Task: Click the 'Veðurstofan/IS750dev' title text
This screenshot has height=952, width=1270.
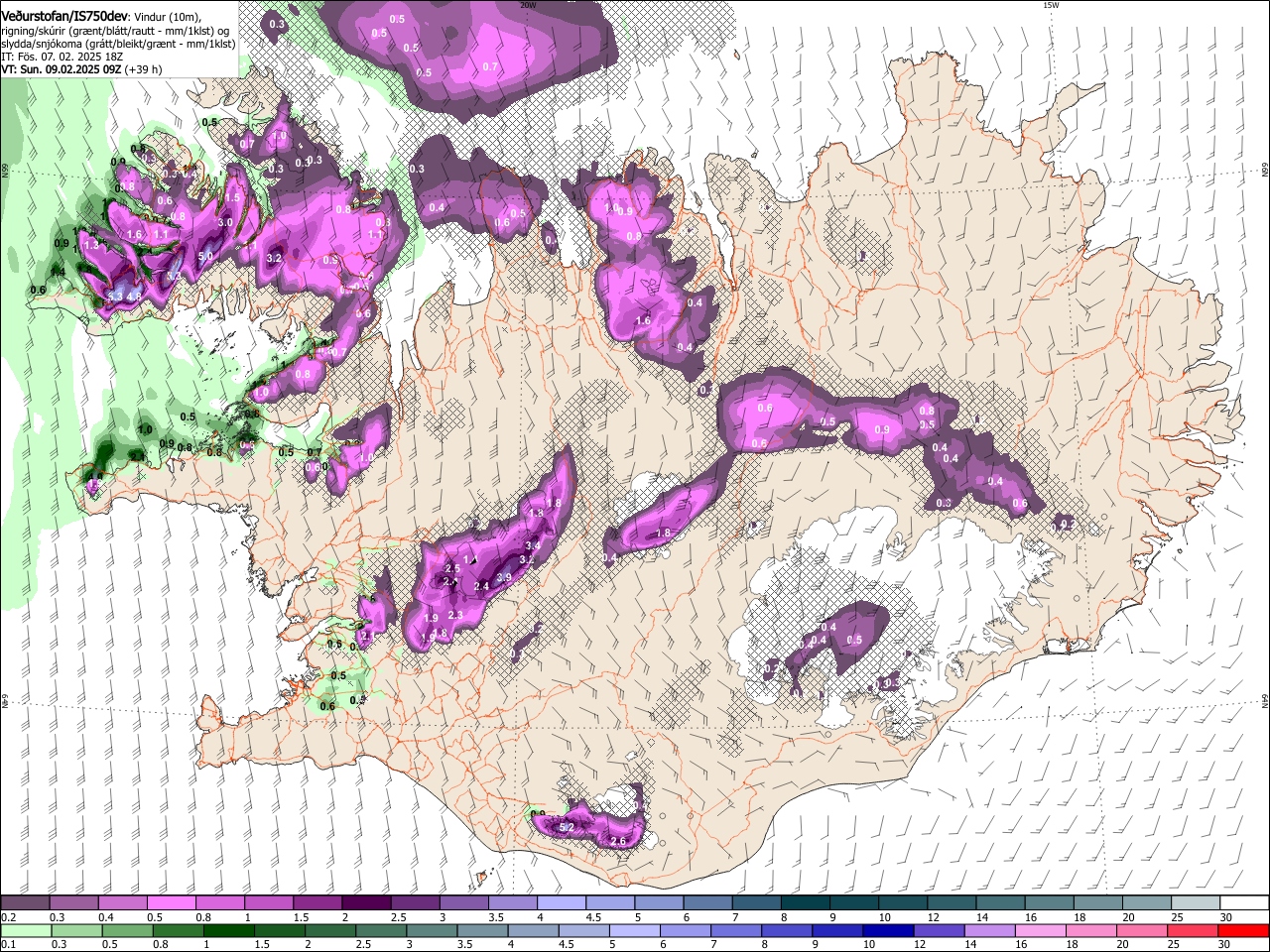Action: tap(64, 17)
